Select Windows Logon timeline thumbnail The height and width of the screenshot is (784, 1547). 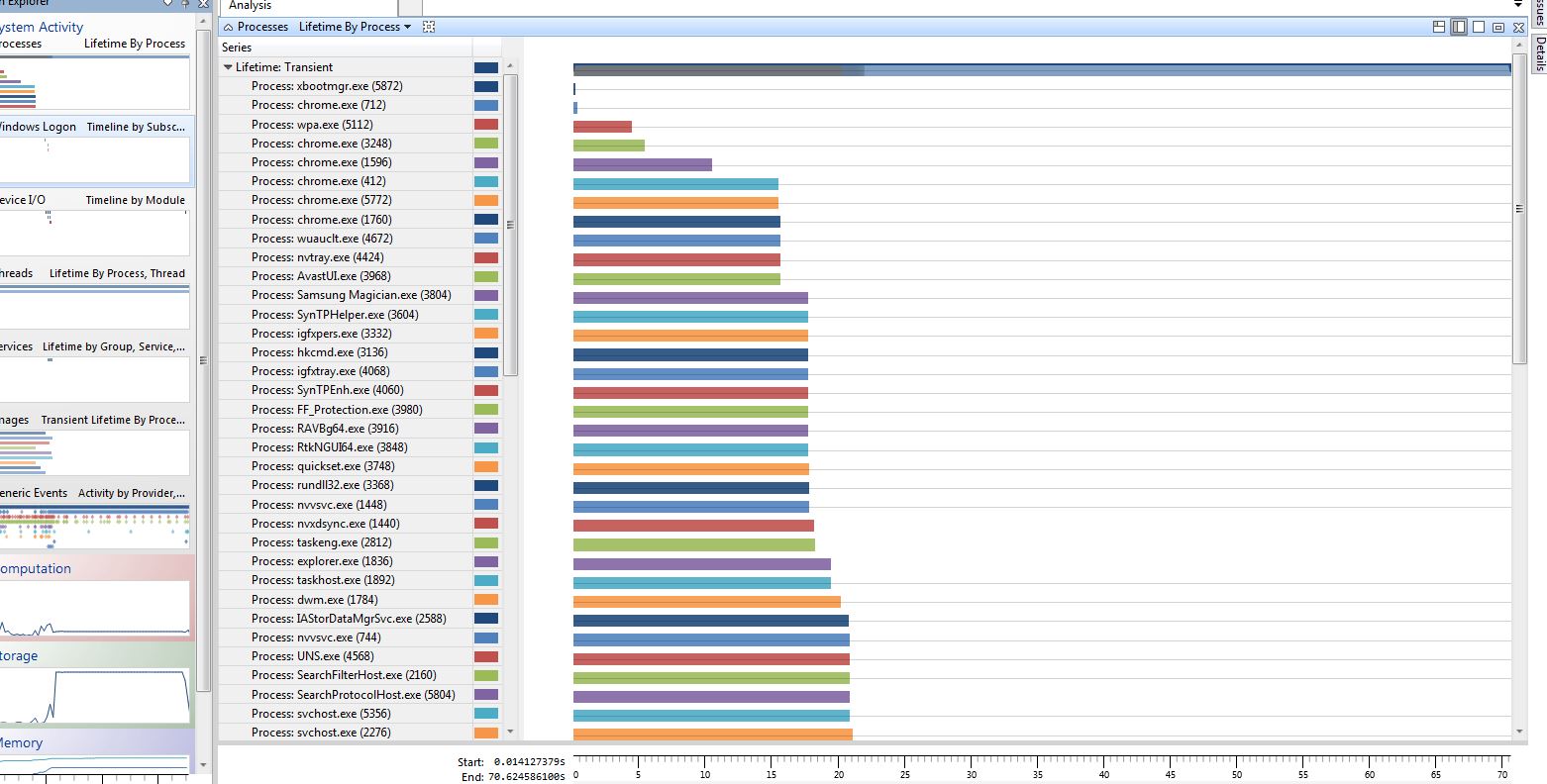(94, 159)
